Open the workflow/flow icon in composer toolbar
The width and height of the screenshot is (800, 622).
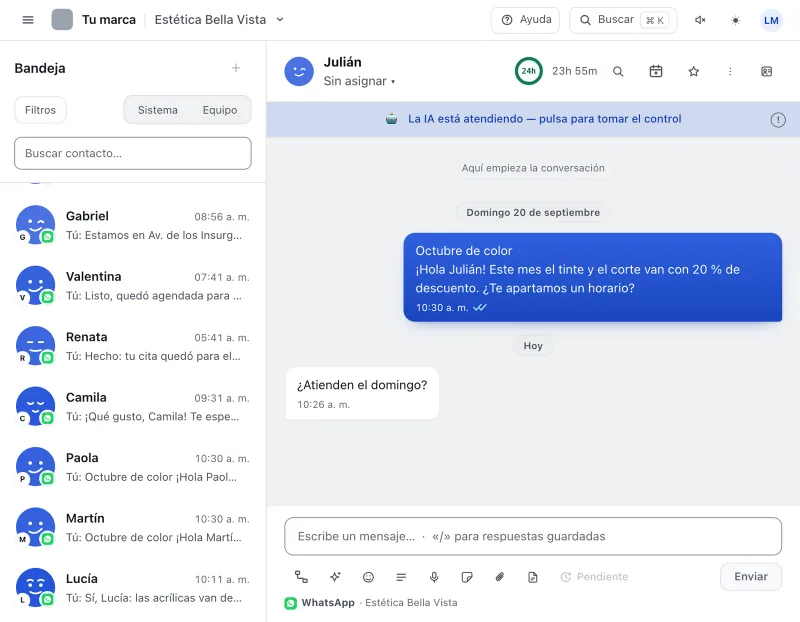click(x=302, y=577)
